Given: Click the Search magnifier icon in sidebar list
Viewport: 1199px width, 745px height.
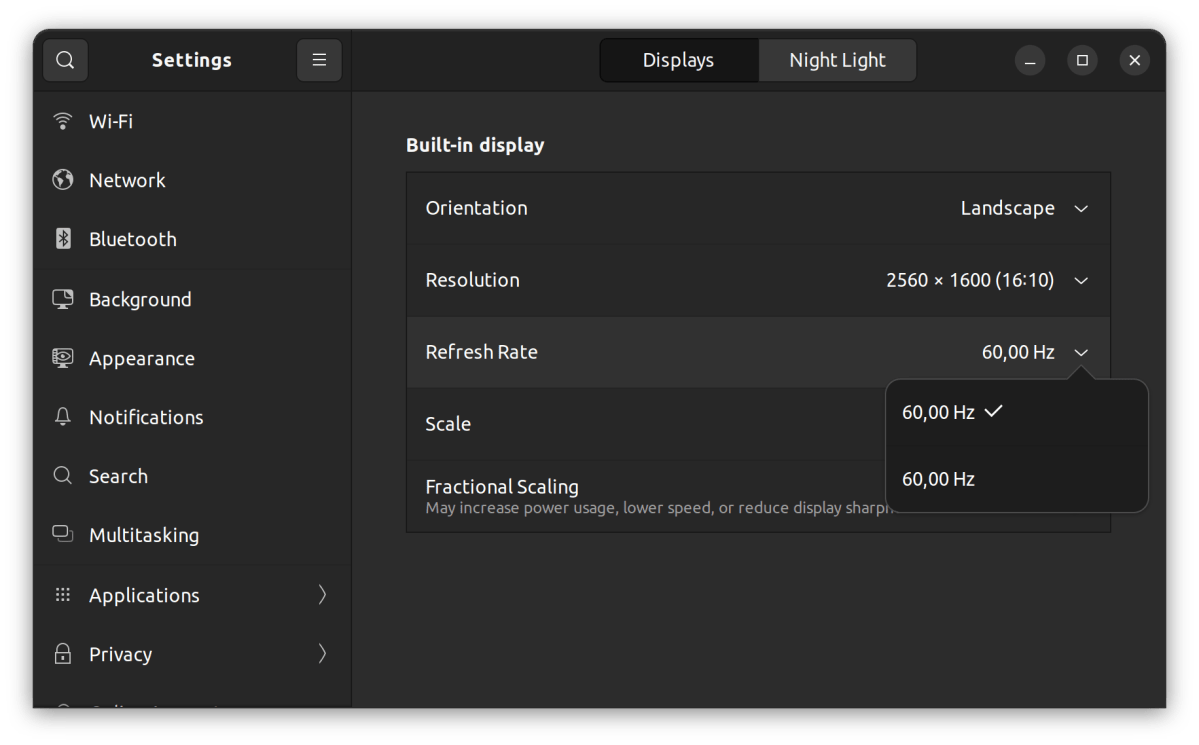Looking at the screenshot, I should tap(63, 476).
